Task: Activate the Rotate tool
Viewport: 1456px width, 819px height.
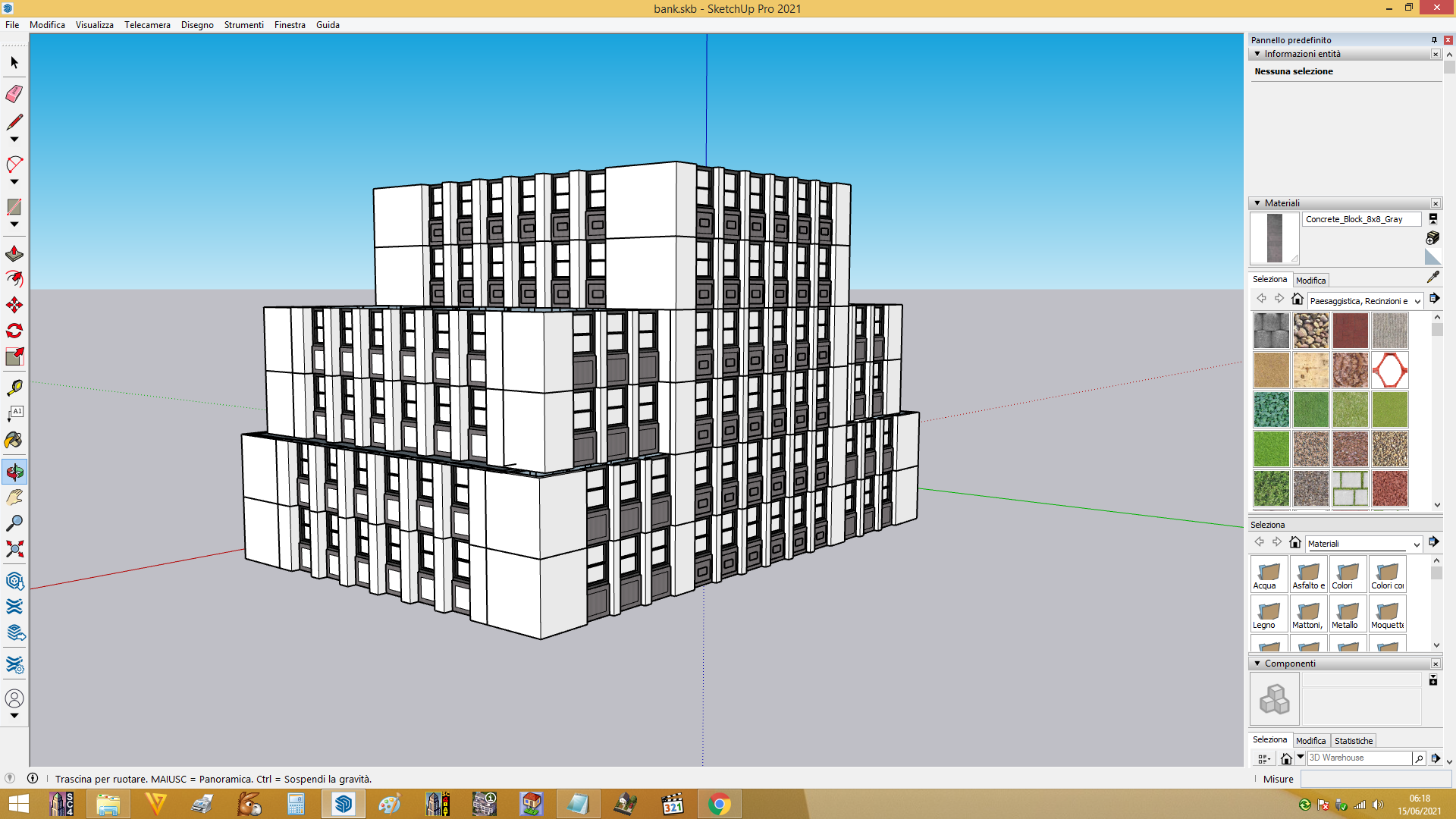Action: click(x=14, y=331)
